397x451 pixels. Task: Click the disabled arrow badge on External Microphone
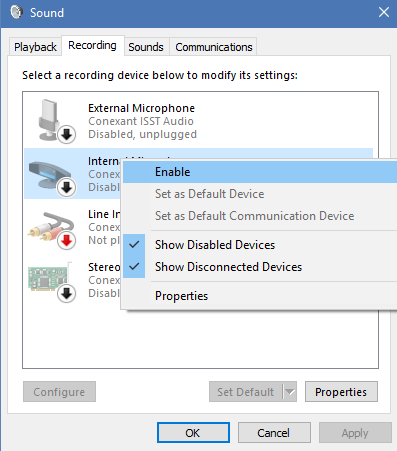[67, 134]
